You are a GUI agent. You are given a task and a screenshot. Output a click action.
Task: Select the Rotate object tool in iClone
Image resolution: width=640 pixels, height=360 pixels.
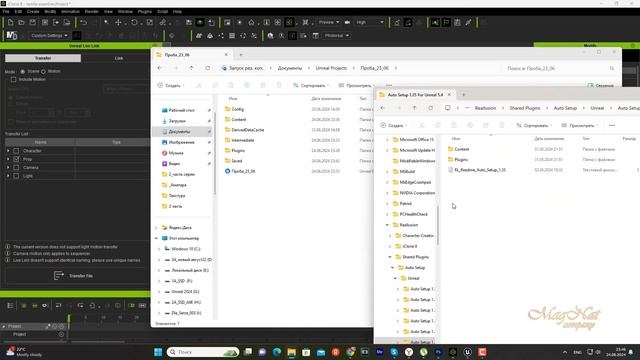coord(134,22)
